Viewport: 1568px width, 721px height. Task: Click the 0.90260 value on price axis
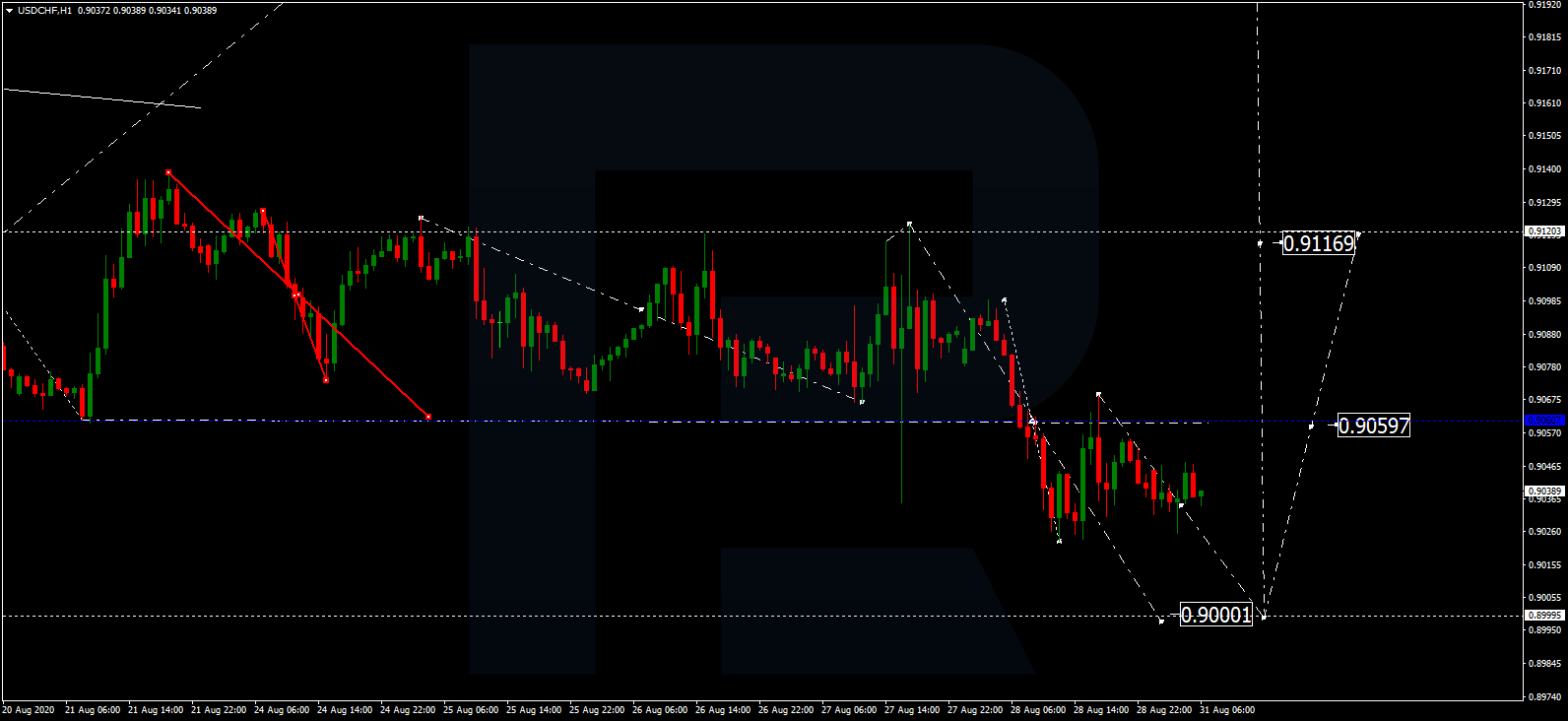1544,532
